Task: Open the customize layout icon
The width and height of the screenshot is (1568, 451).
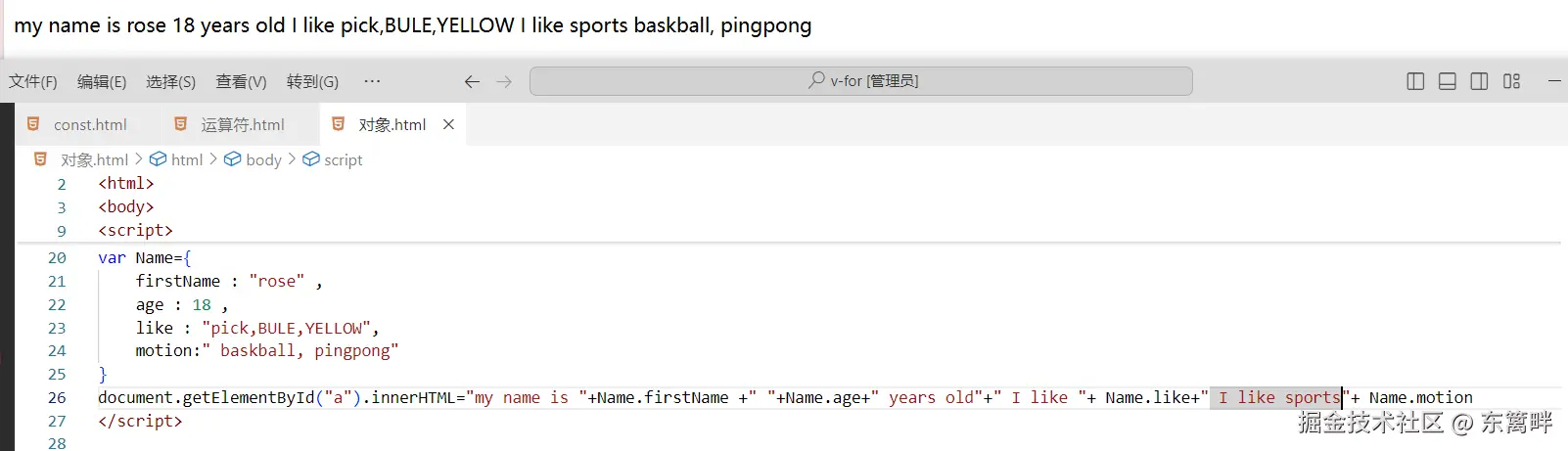Action: [x=1512, y=81]
